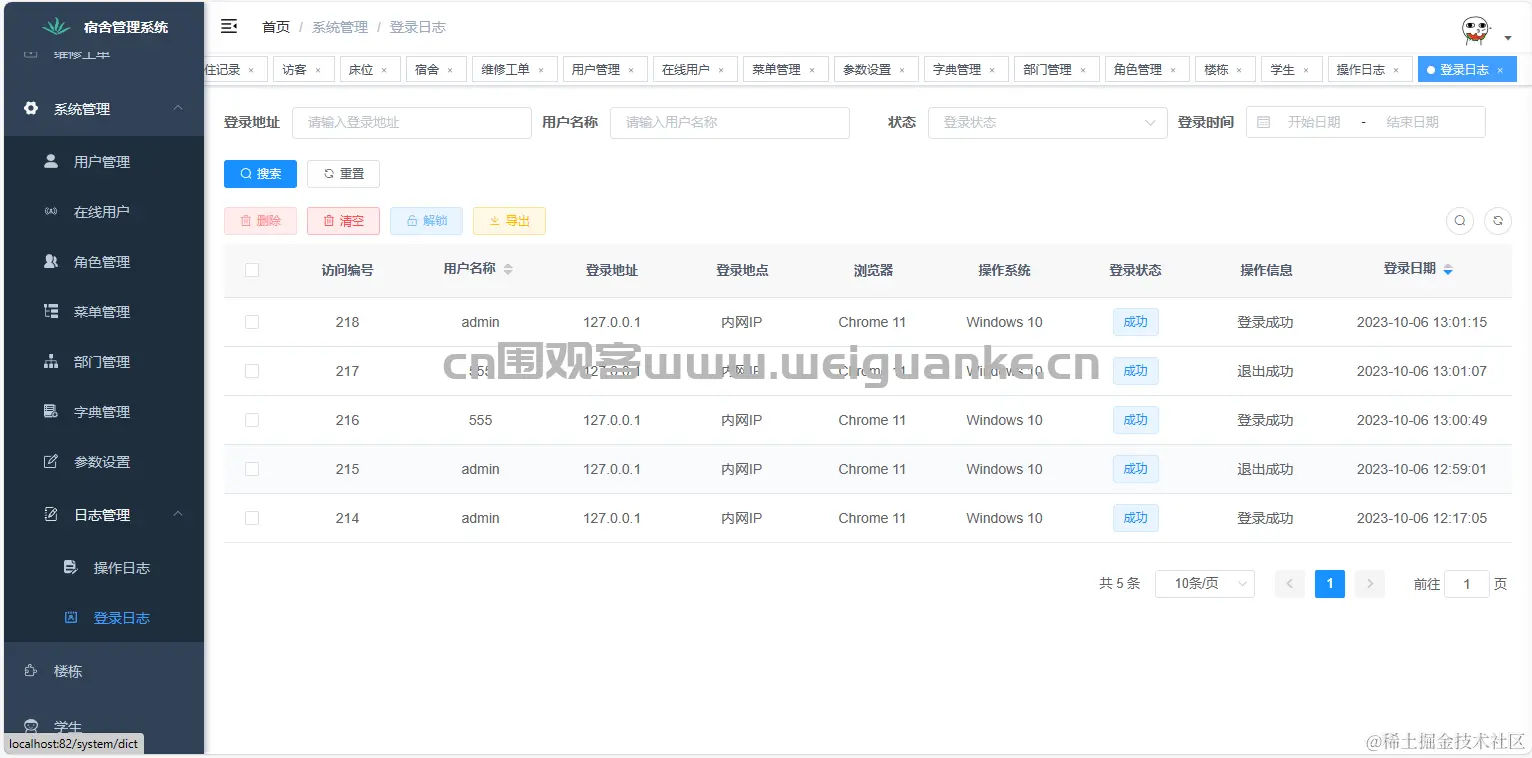The image size is (1532, 758).
Task: Close the 操作日志 tab
Action: tap(1396, 70)
